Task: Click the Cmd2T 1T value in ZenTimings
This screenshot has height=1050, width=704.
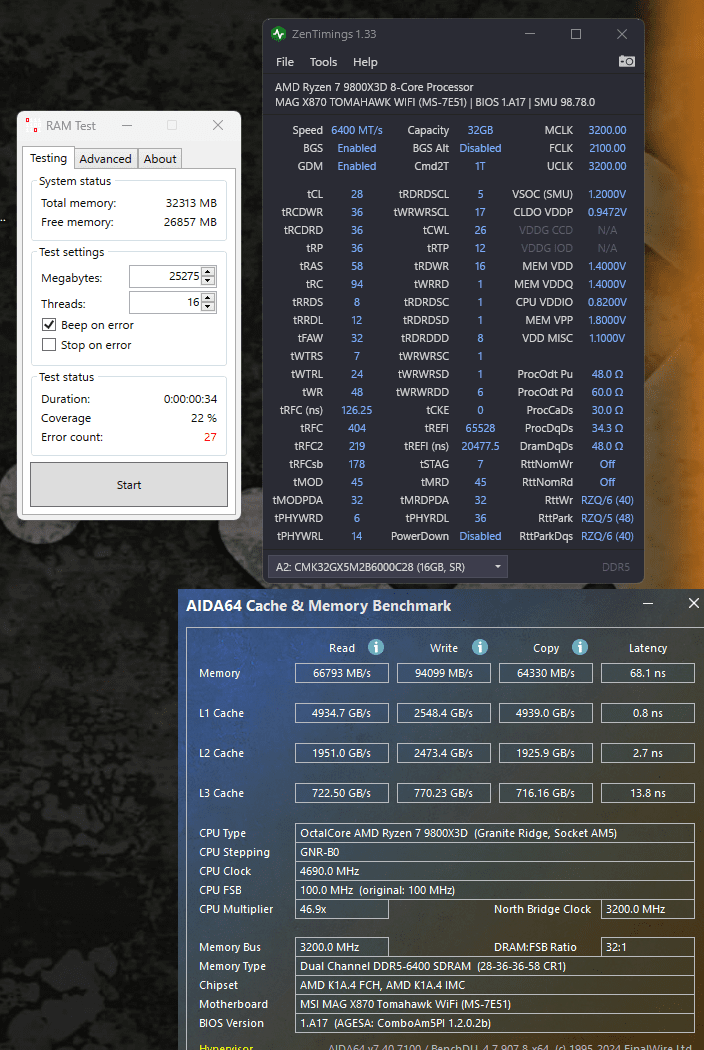Action: pos(480,166)
